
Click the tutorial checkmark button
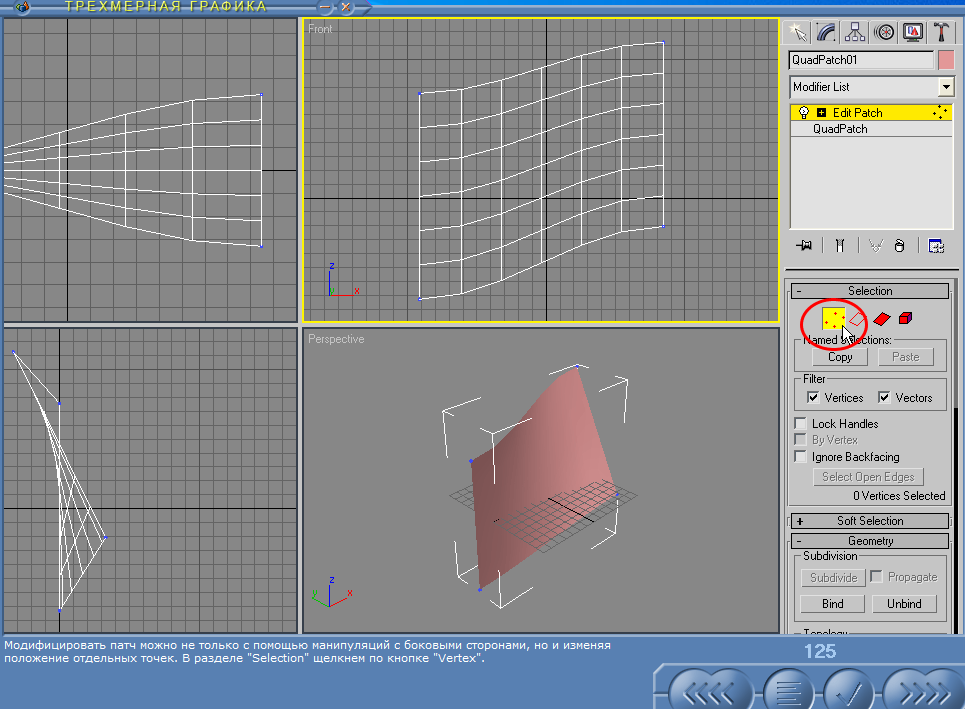(848, 693)
